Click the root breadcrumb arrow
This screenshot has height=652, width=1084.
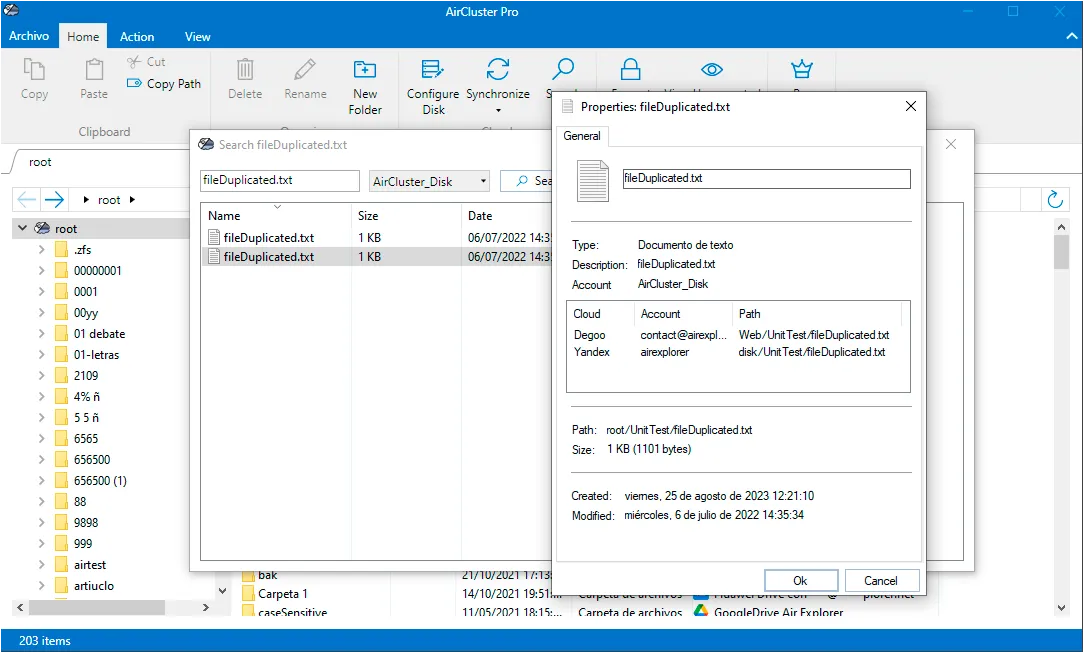tap(132, 200)
